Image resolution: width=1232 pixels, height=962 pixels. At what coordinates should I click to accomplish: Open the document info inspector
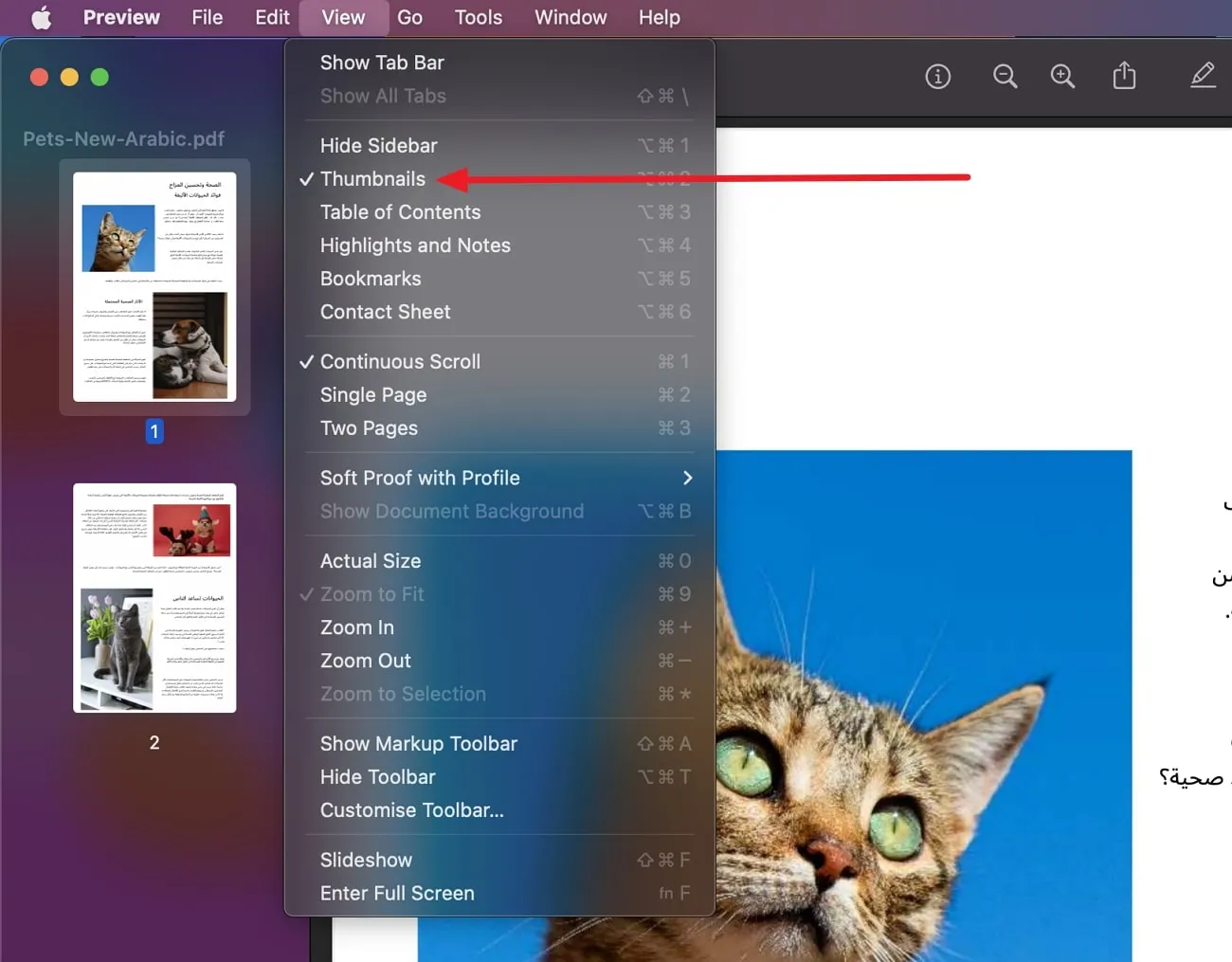pyautogui.click(x=938, y=77)
